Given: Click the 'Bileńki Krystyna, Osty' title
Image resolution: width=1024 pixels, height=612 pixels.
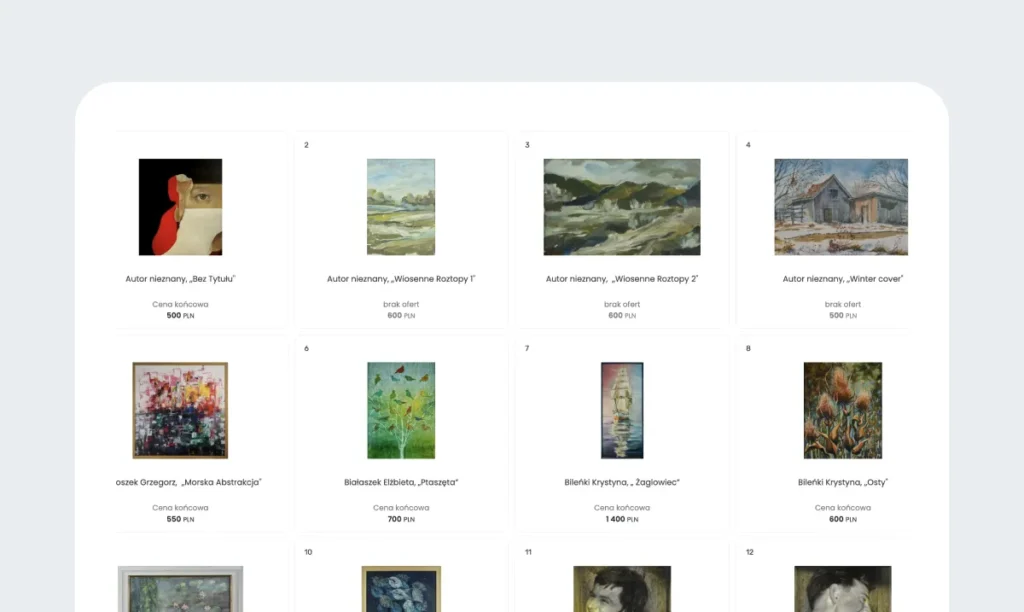Looking at the screenshot, I should [842, 482].
